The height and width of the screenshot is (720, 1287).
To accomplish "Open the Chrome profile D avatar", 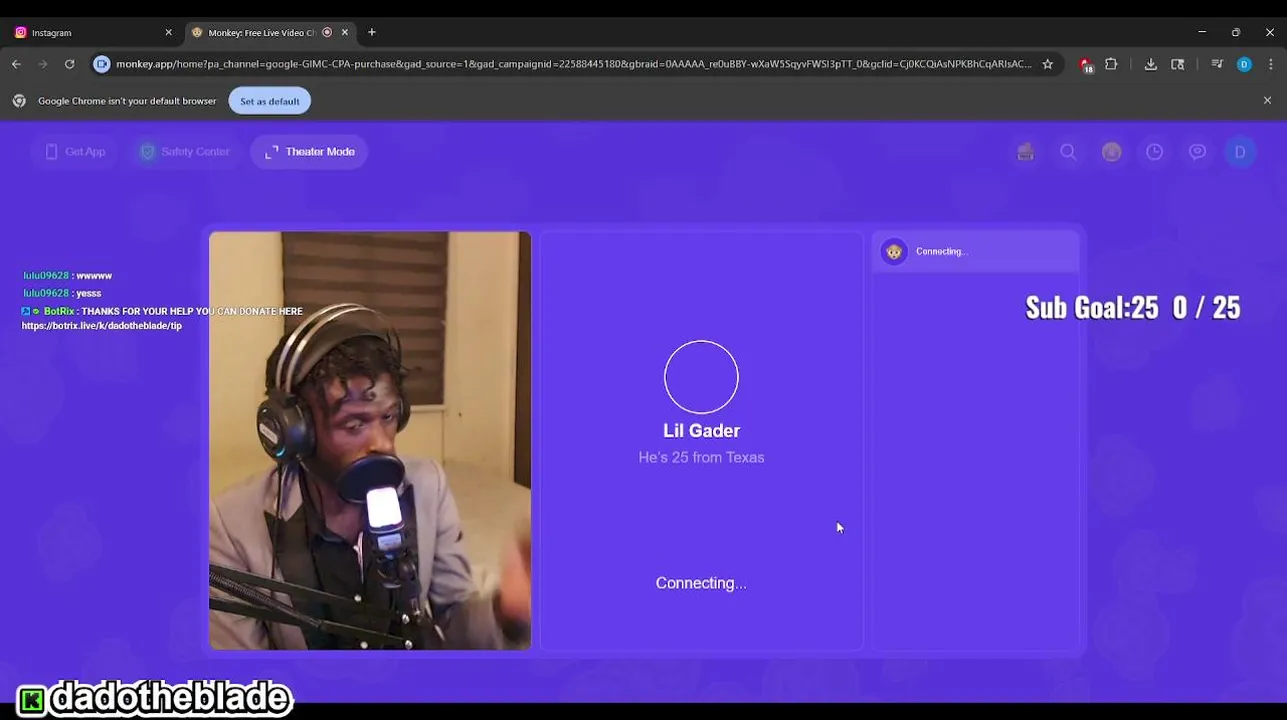I will point(1244,64).
